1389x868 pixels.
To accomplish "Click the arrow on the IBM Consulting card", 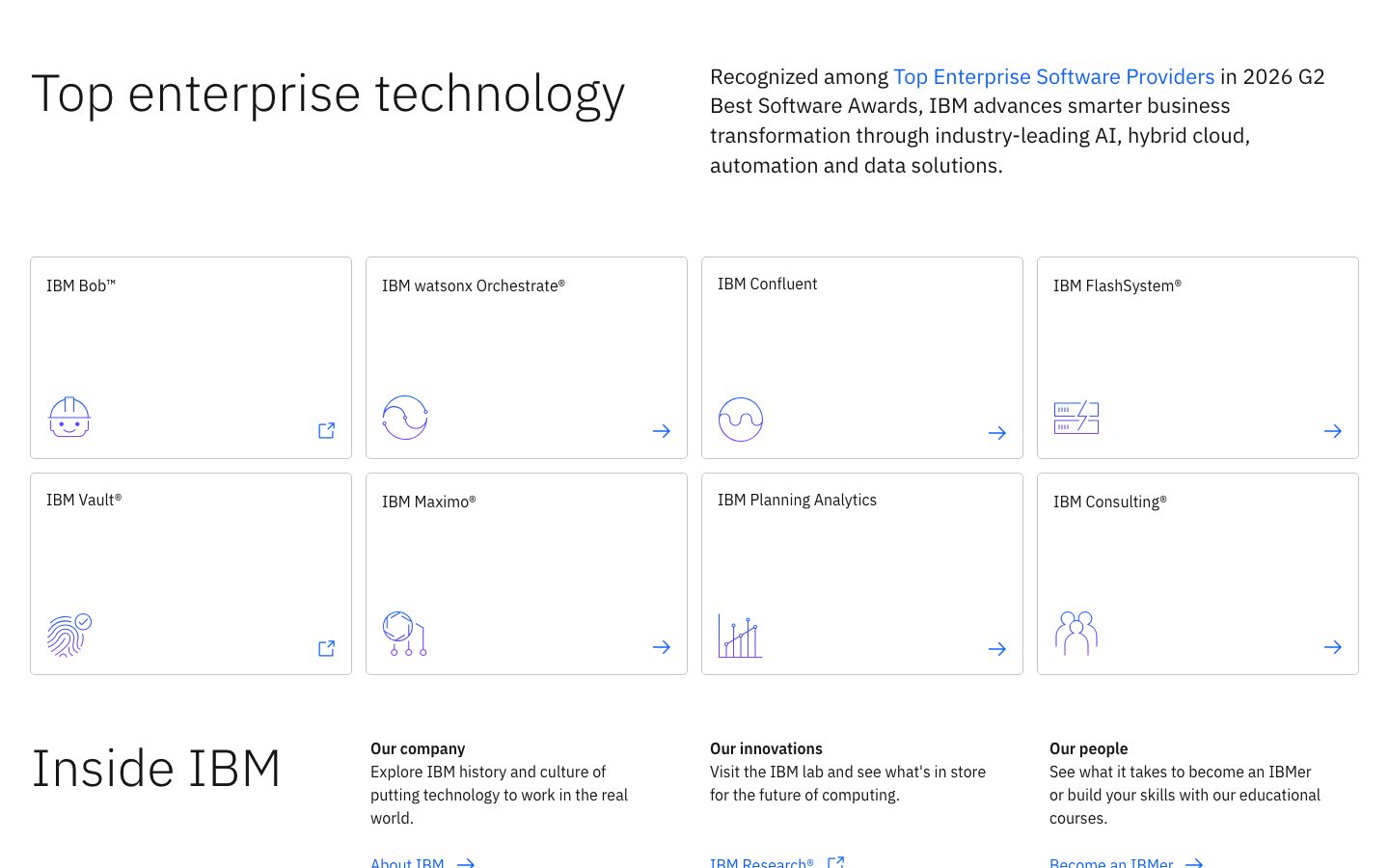I will pyautogui.click(x=1333, y=647).
